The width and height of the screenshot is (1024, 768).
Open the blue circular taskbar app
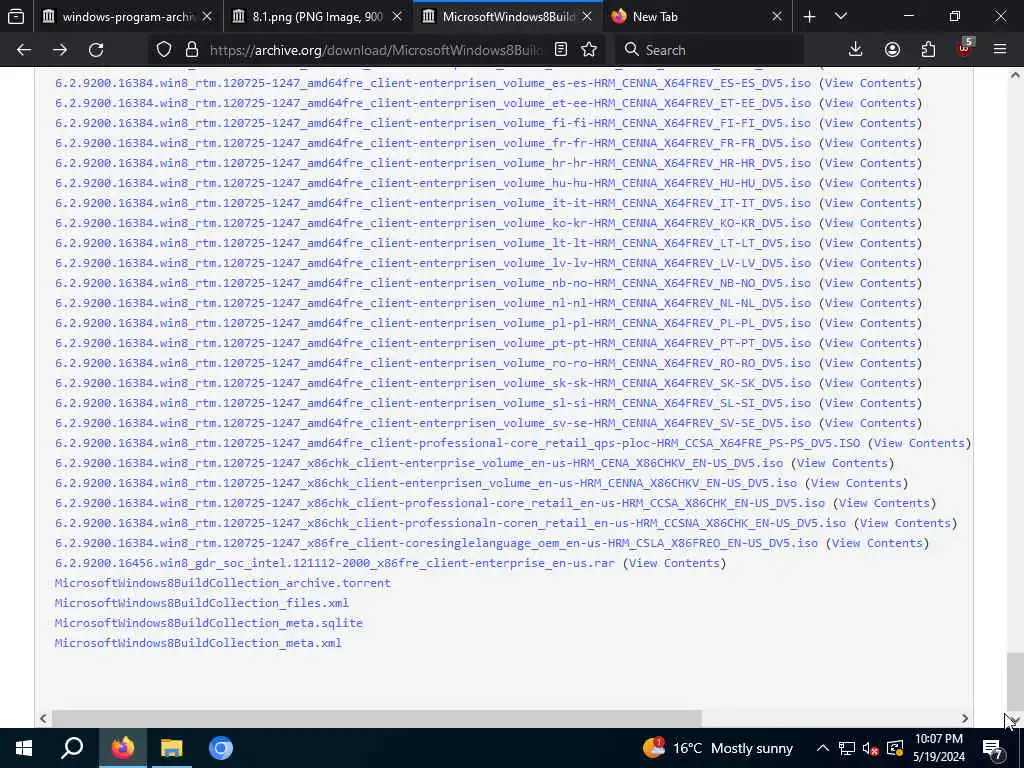(x=221, y=748)
